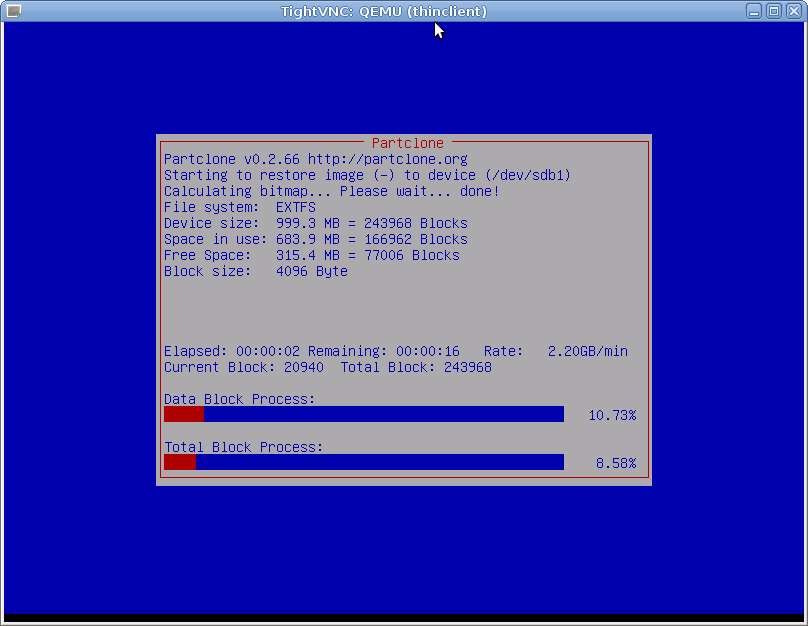
Task: Open the TightVNC window menu icon
Action: [x=14, y=11]
